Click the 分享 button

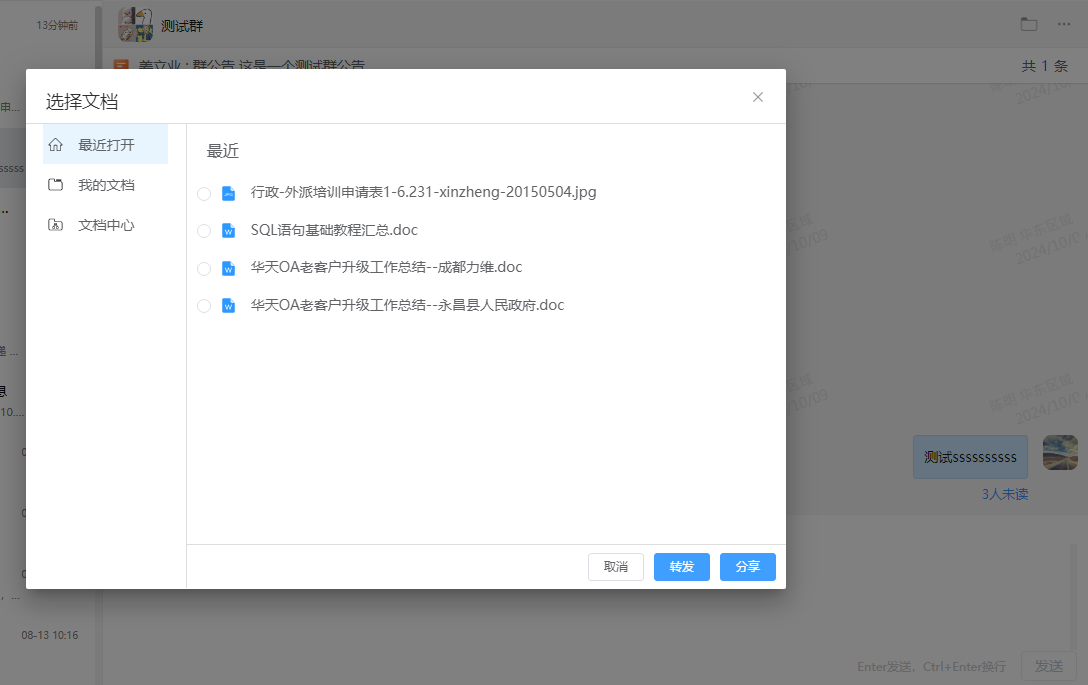747,567
